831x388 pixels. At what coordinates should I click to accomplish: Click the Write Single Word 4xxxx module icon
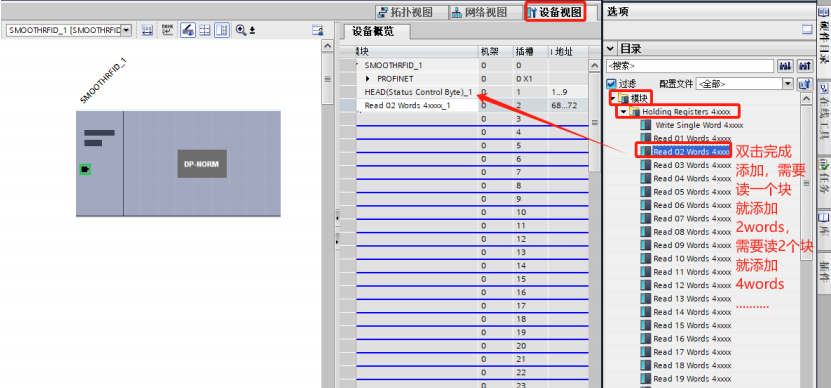646,125
